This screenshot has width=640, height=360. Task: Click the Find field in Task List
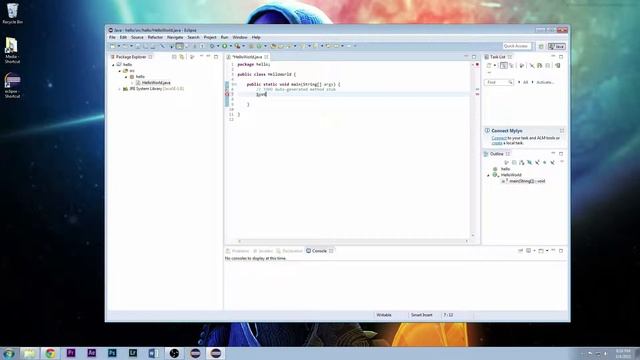[x=498, y=82]
